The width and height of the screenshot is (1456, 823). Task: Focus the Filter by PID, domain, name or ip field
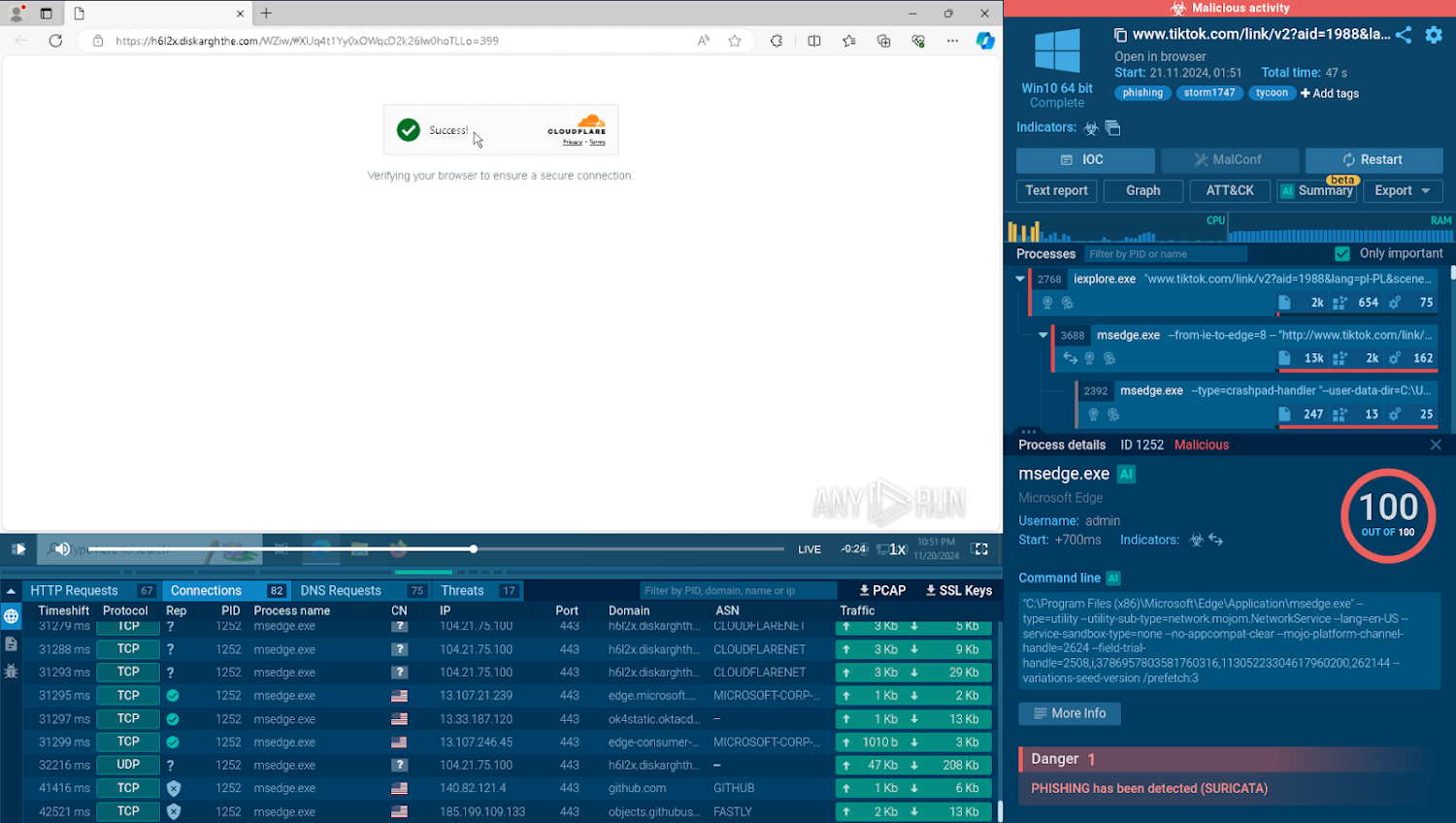click(x=739, y=590)
